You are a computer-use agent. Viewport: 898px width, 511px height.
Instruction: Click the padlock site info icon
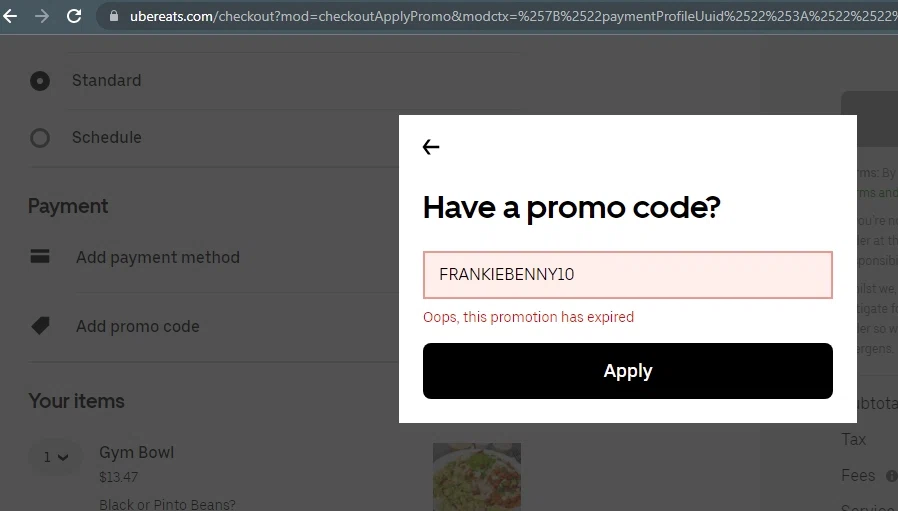[x=114, y=16]
